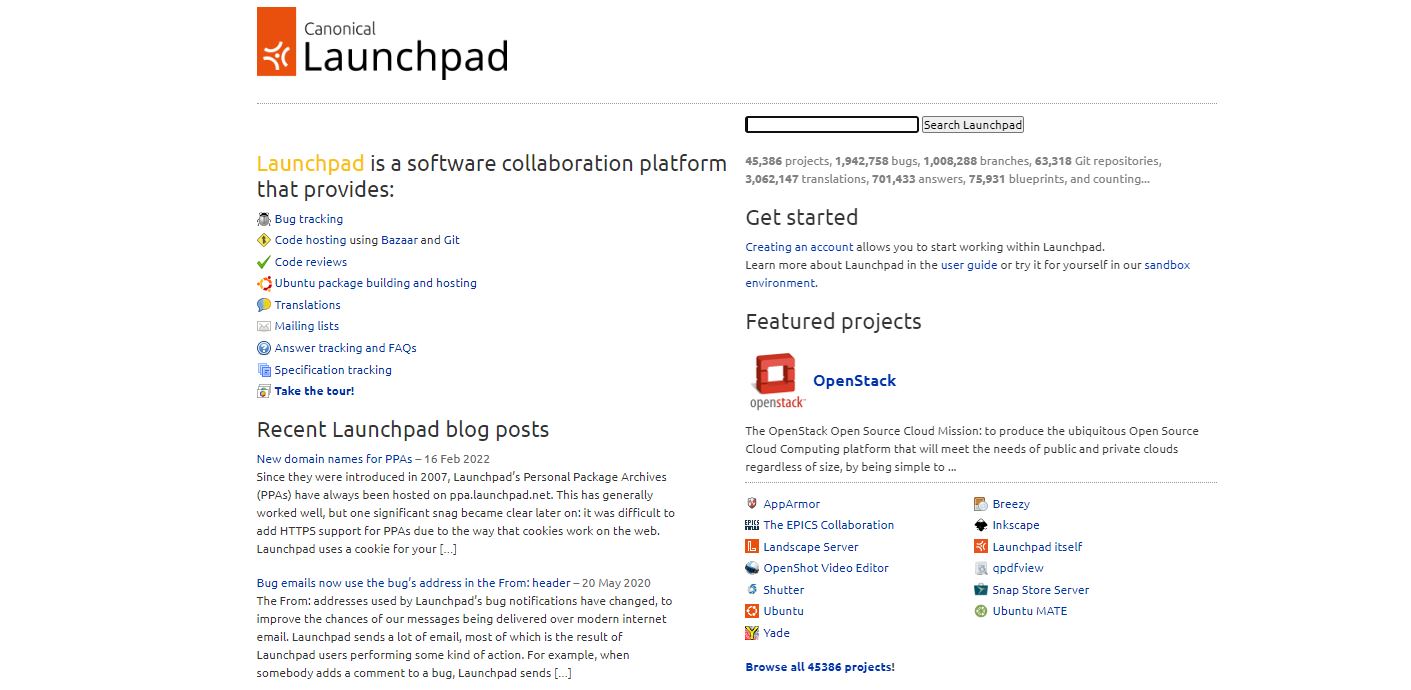Open the OpenShot Video Editor project
The height and width of the screenshot is (690, 1411).
826,568
